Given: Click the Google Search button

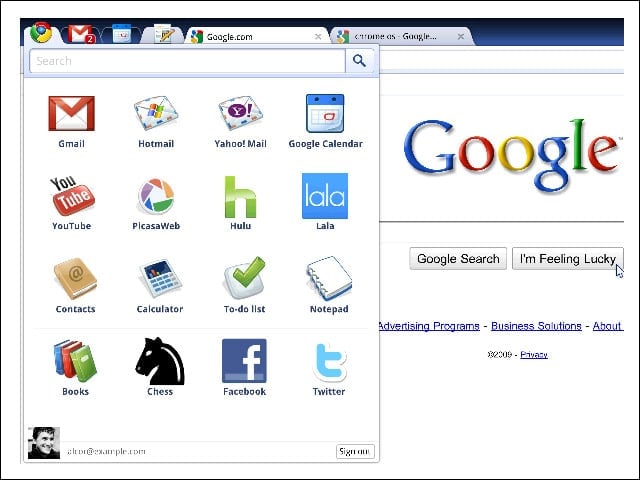Looking at the screenshot, I should click(x=458, y=259).
